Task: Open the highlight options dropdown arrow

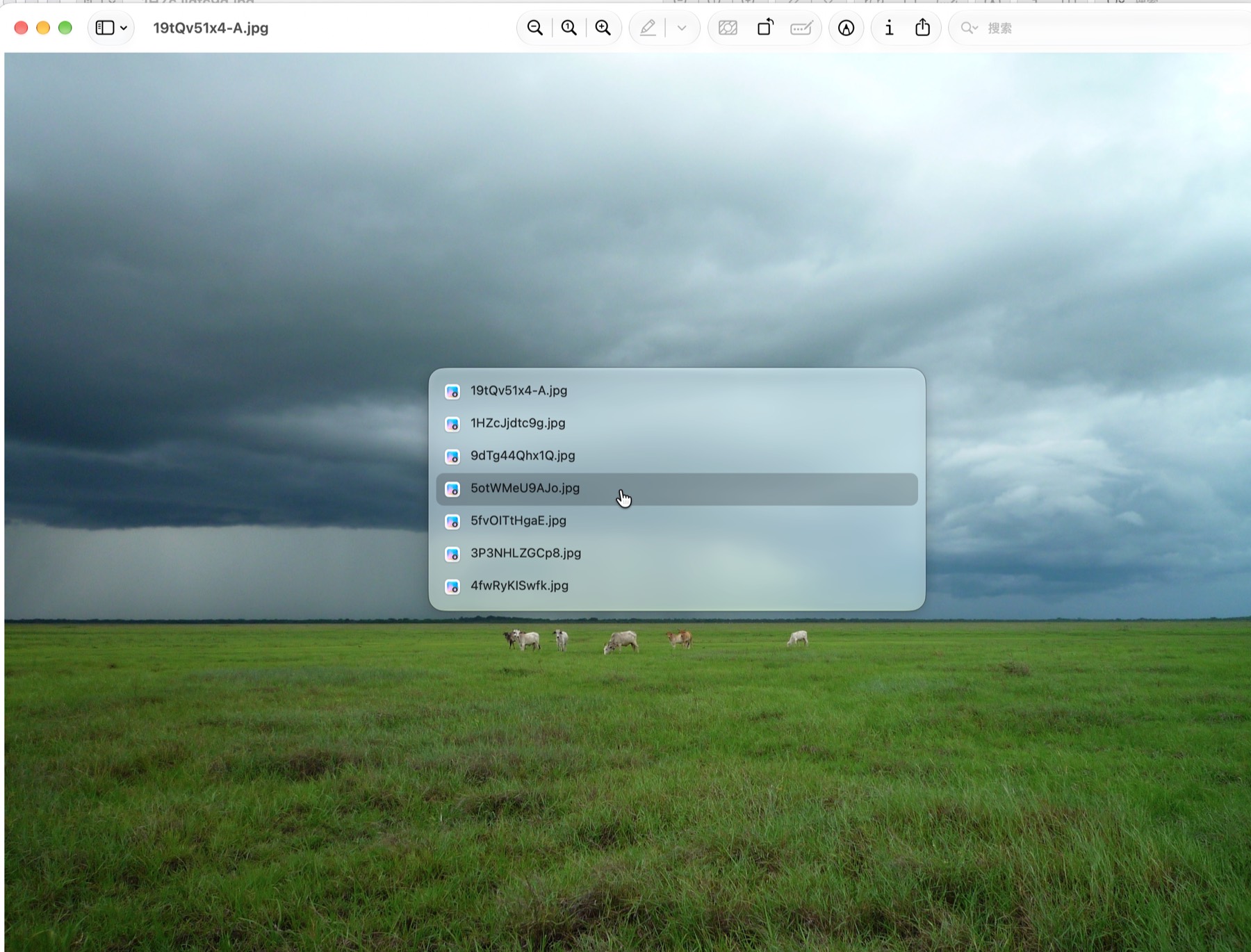Action: coord(682,28)
